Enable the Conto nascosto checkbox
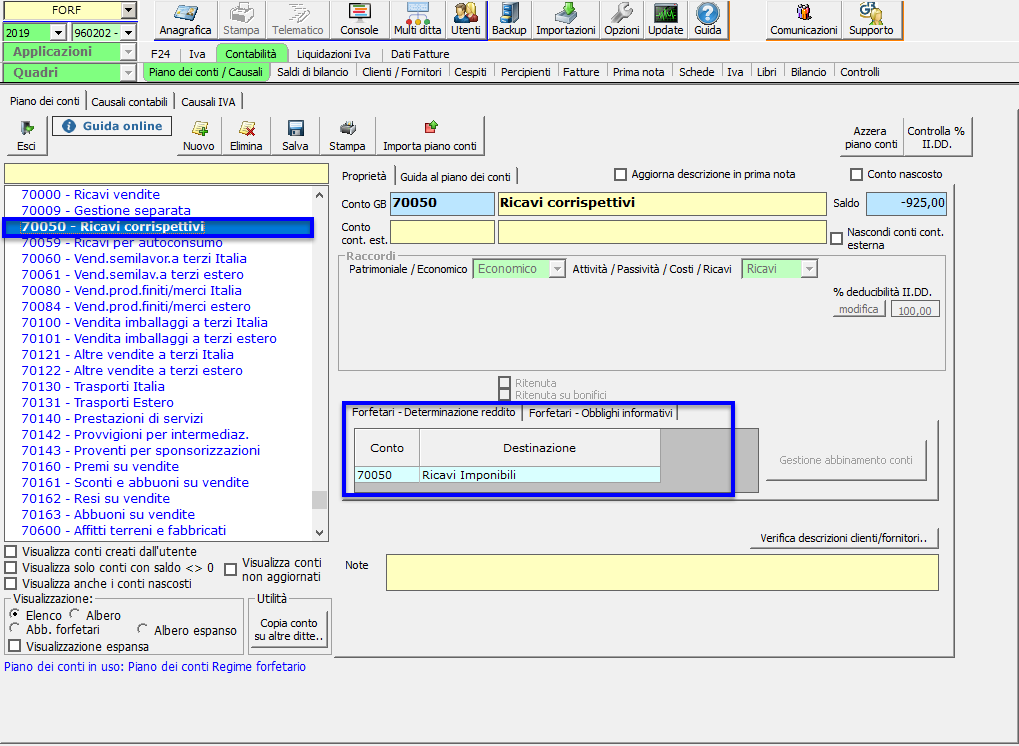Viewport: 1019px width, 746px height. click(x=856, y=174)
